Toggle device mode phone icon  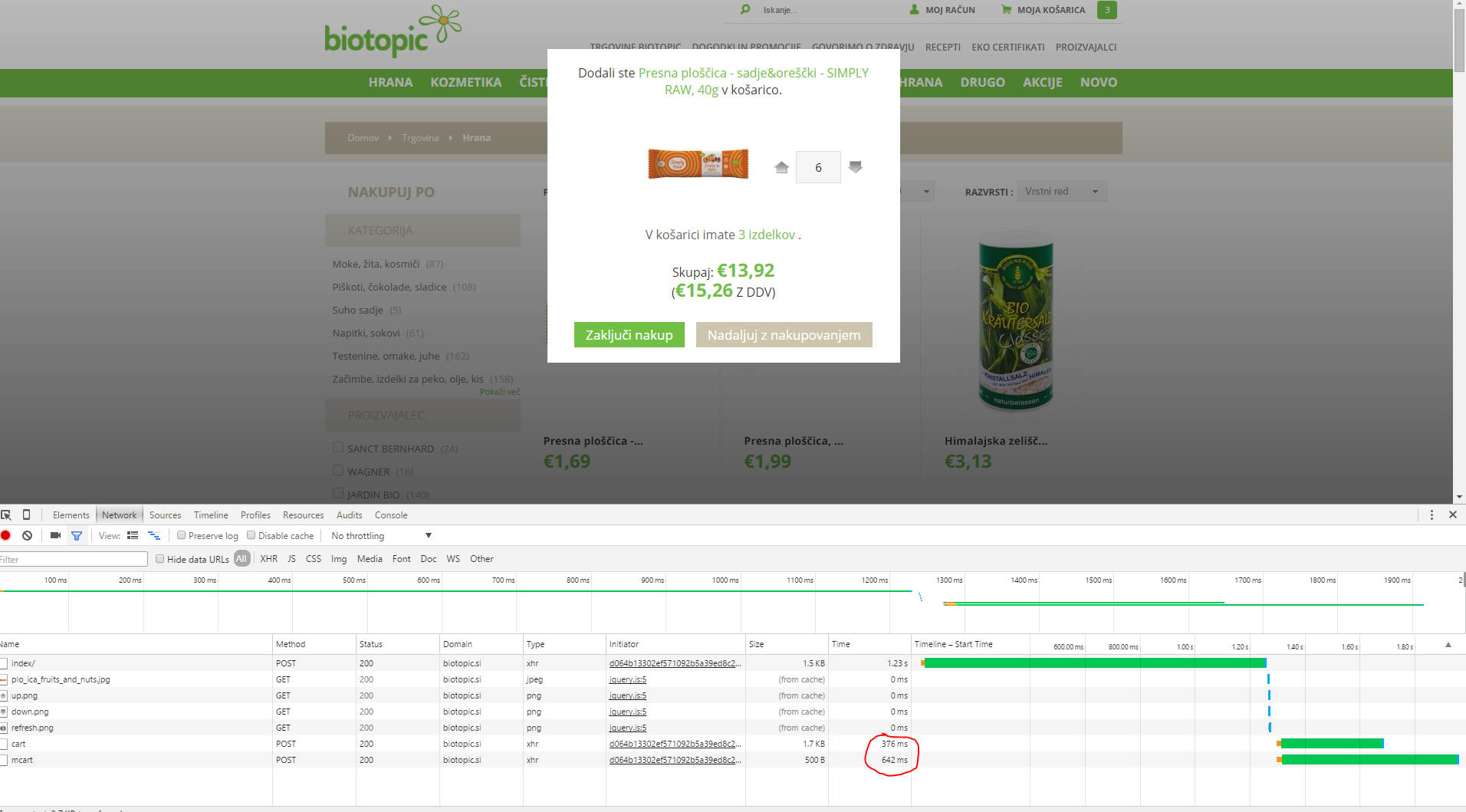[x=26, y=514]
